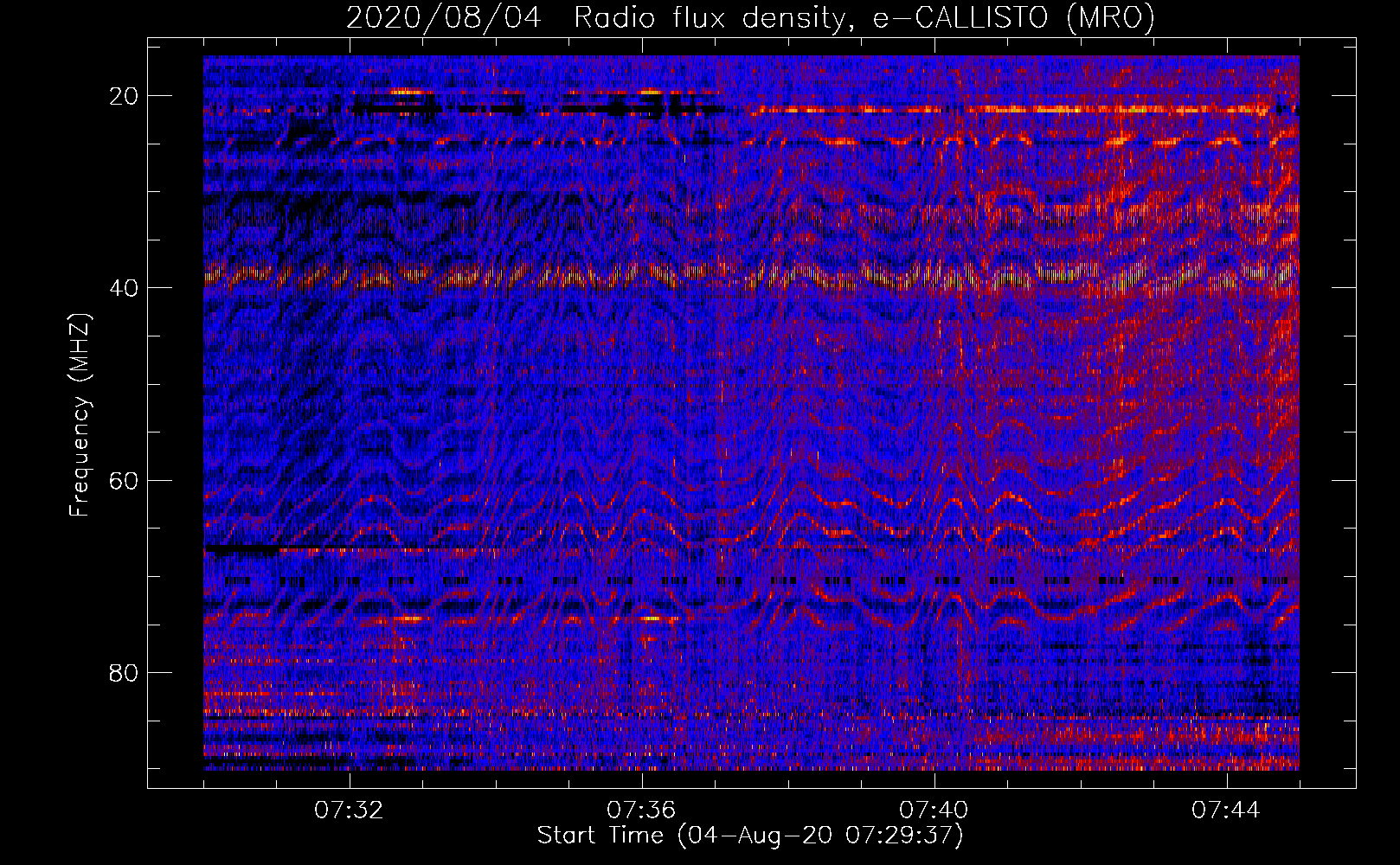Click the "Start Time (04-Aug-20 07:29:37)" axis label
The image size is (1400, 865).
(750, 836)
